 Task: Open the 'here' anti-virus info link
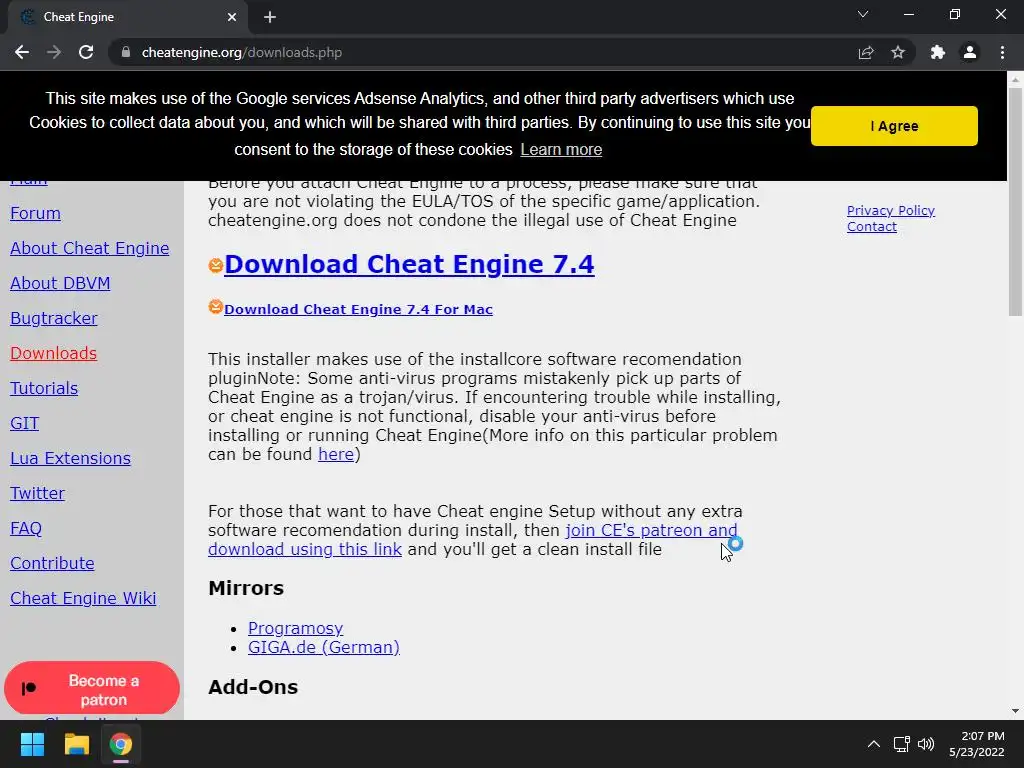(336, 455)
